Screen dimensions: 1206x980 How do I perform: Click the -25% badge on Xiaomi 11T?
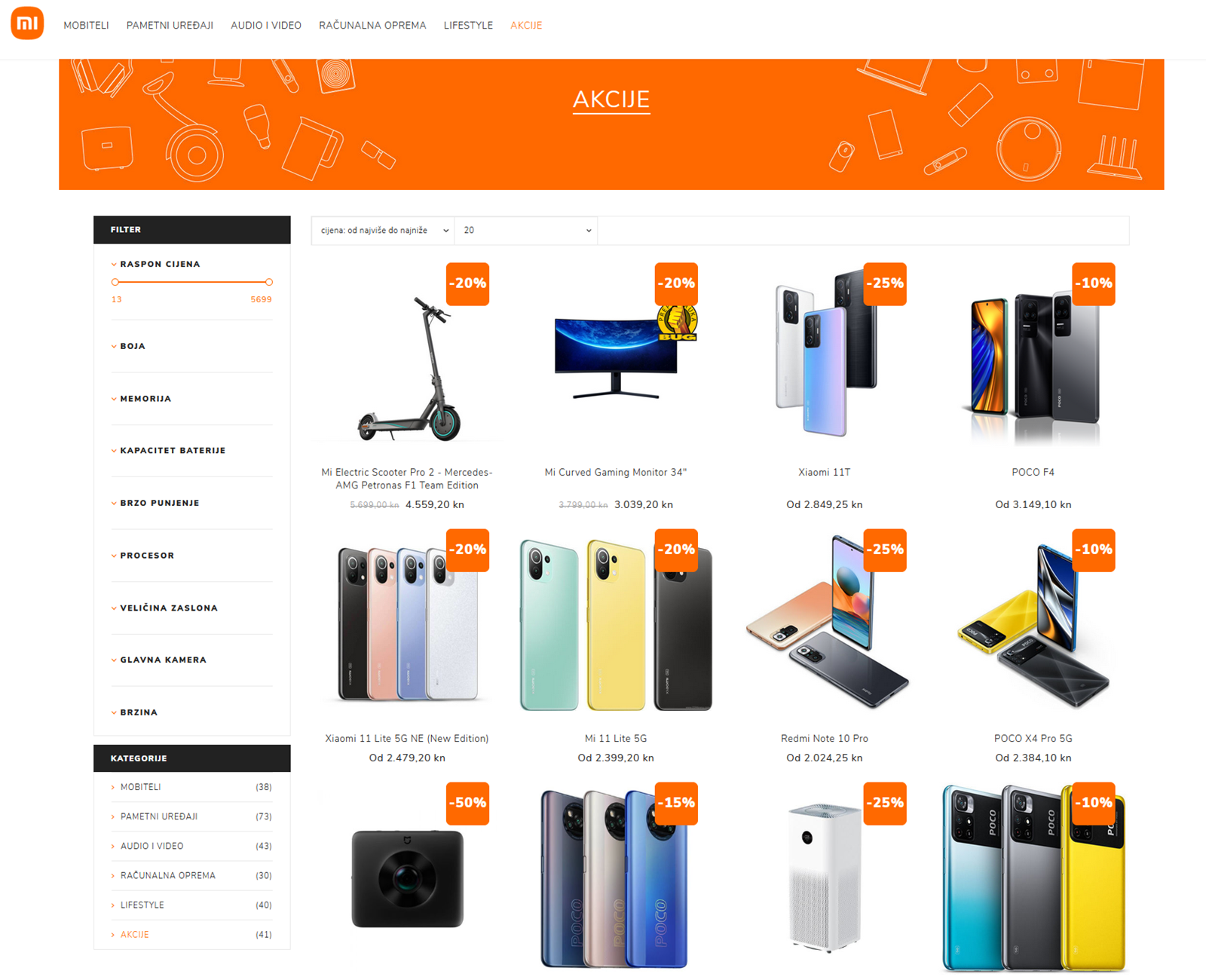pyautogui.click(x=884, y=284)
